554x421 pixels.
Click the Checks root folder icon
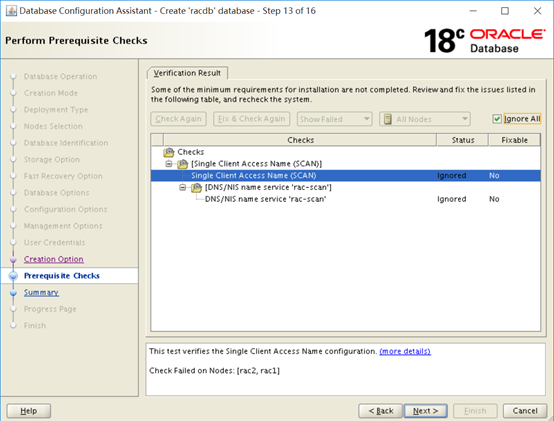[169, 152]
